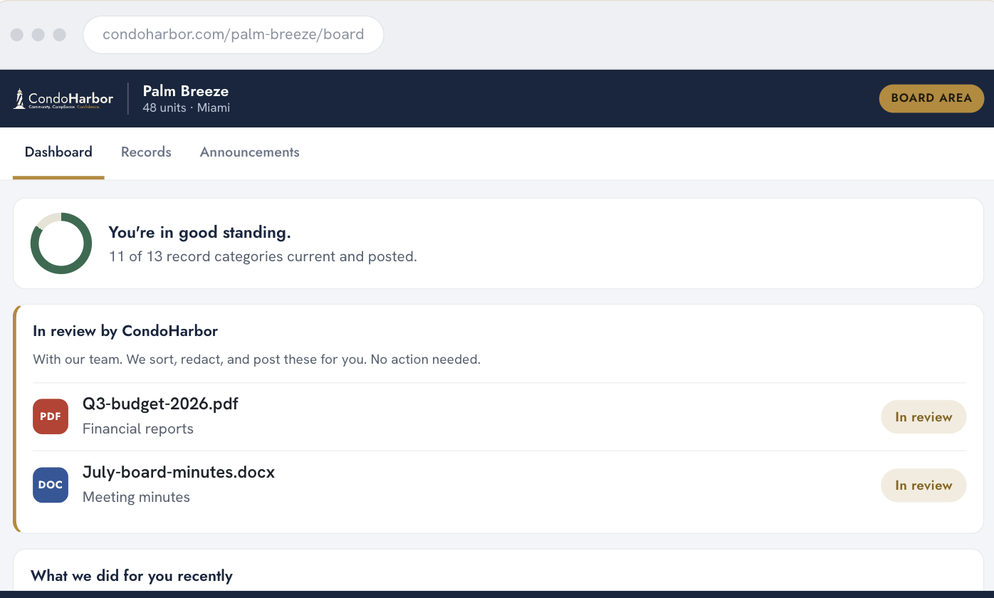Click the Palm Breeze community name

[x=186, y=91]
